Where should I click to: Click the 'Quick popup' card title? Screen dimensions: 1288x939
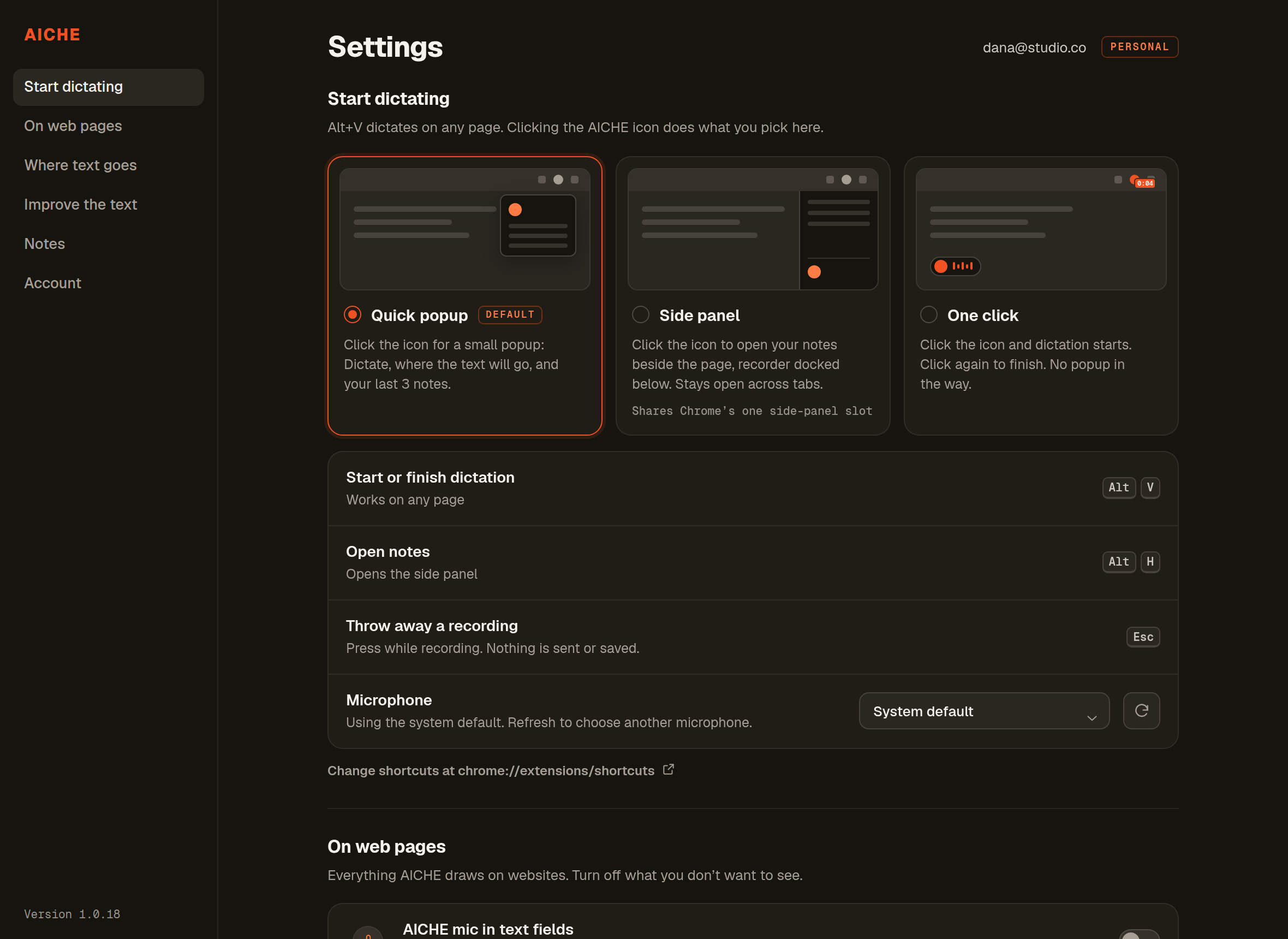coord(419,316)
